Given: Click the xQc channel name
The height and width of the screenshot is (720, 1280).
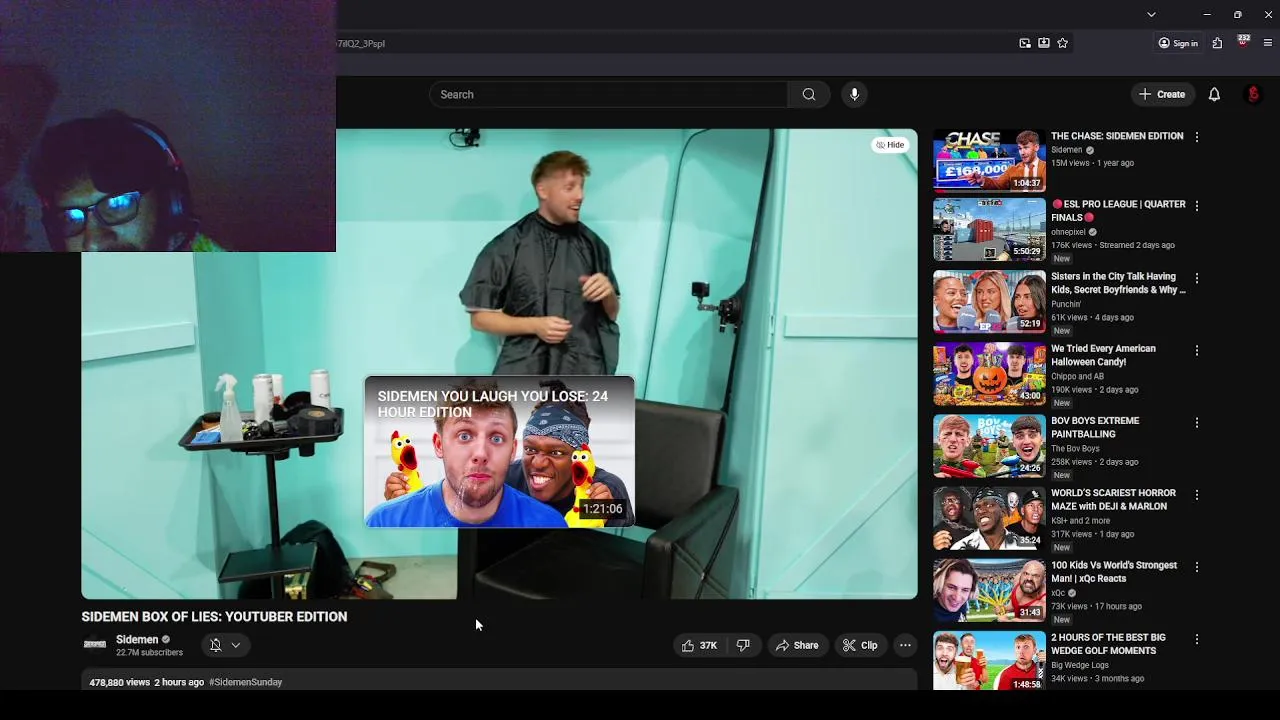Looking at the screenshot, I should coord(1058,593).
